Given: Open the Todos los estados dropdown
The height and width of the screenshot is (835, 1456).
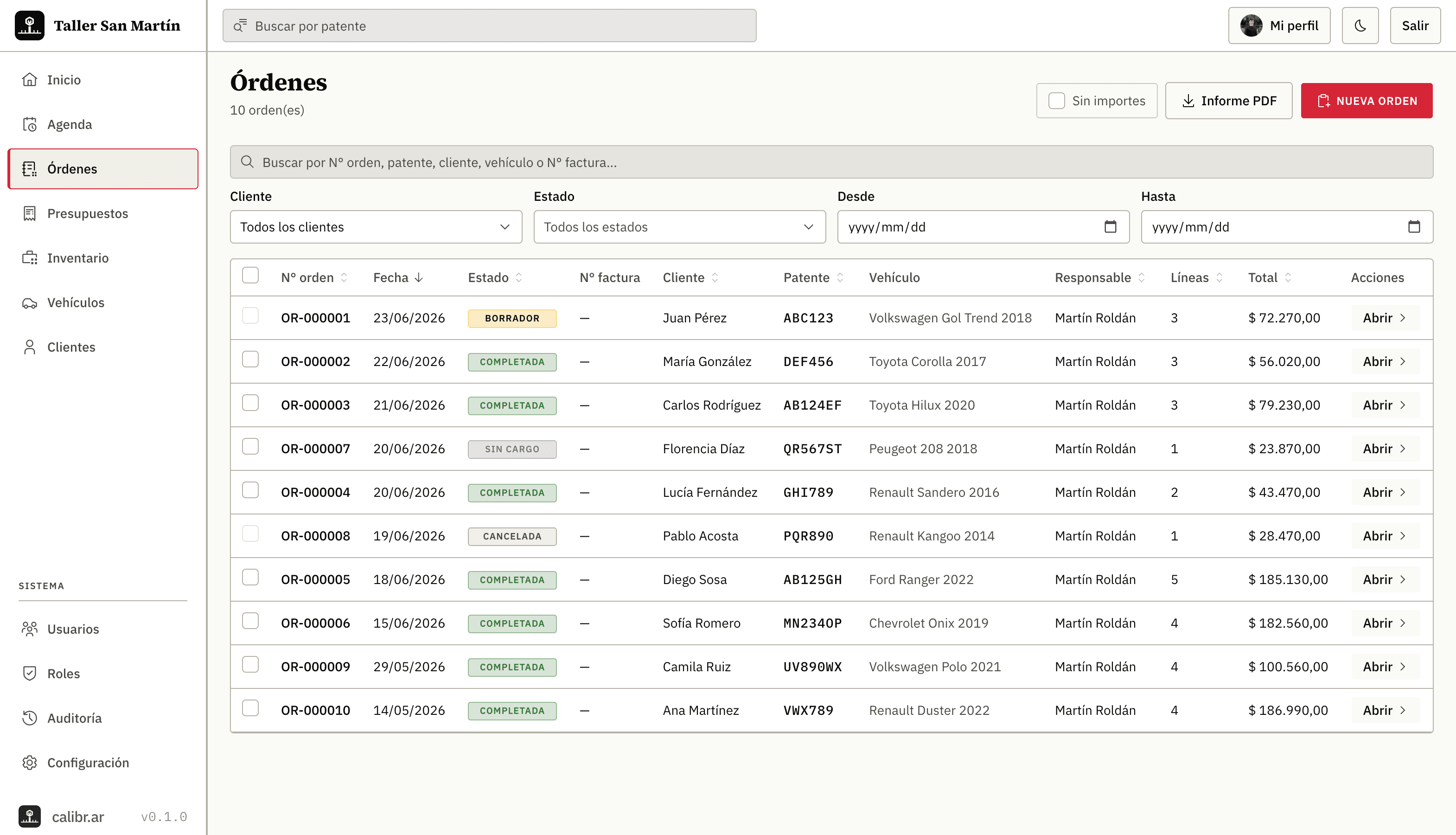Looking at the screenshot, I should [x=679, y=226].
